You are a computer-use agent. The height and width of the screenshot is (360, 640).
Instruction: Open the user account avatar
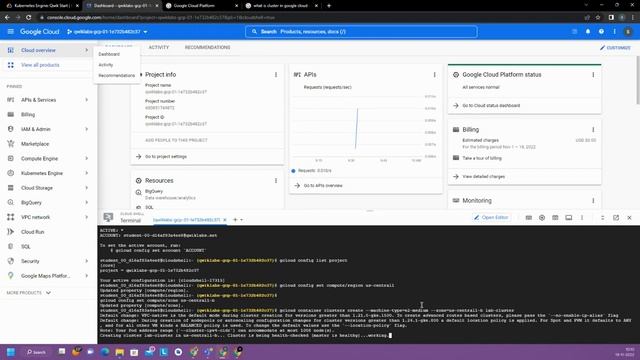point(628,31)
